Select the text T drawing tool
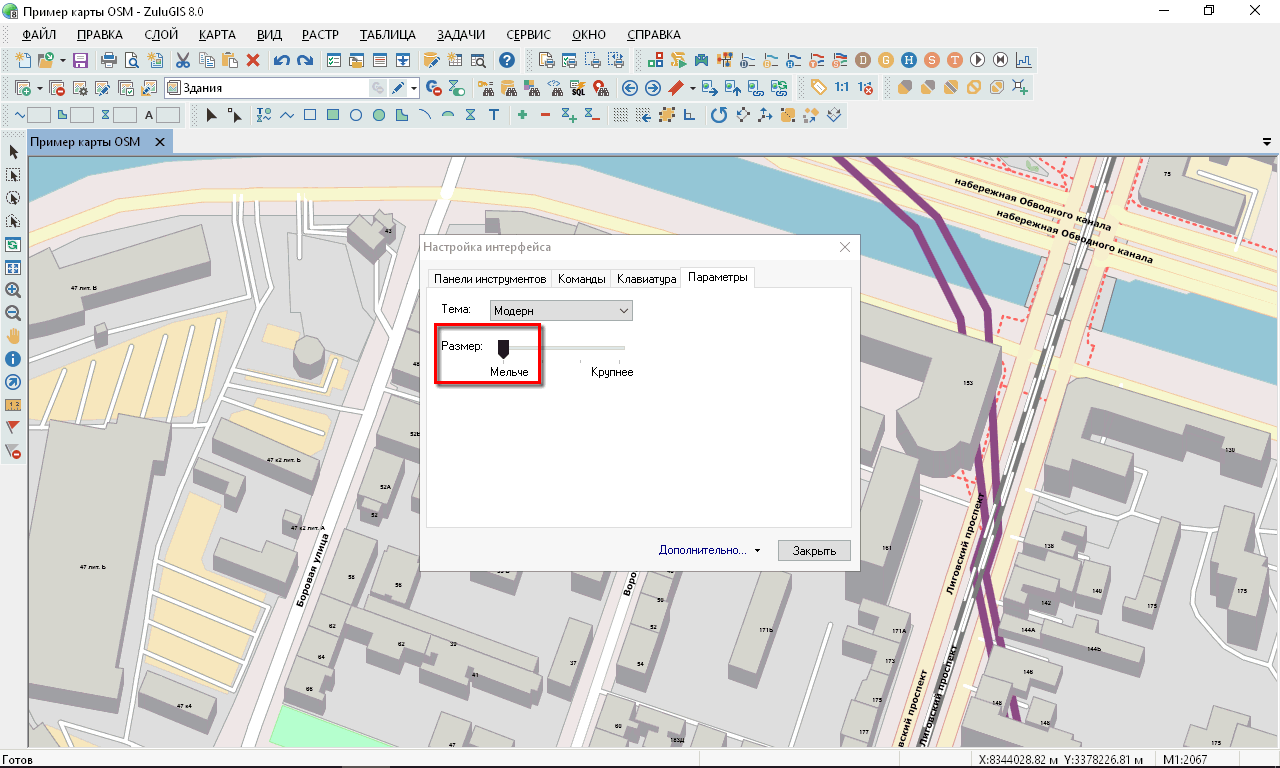 [493, 116]
